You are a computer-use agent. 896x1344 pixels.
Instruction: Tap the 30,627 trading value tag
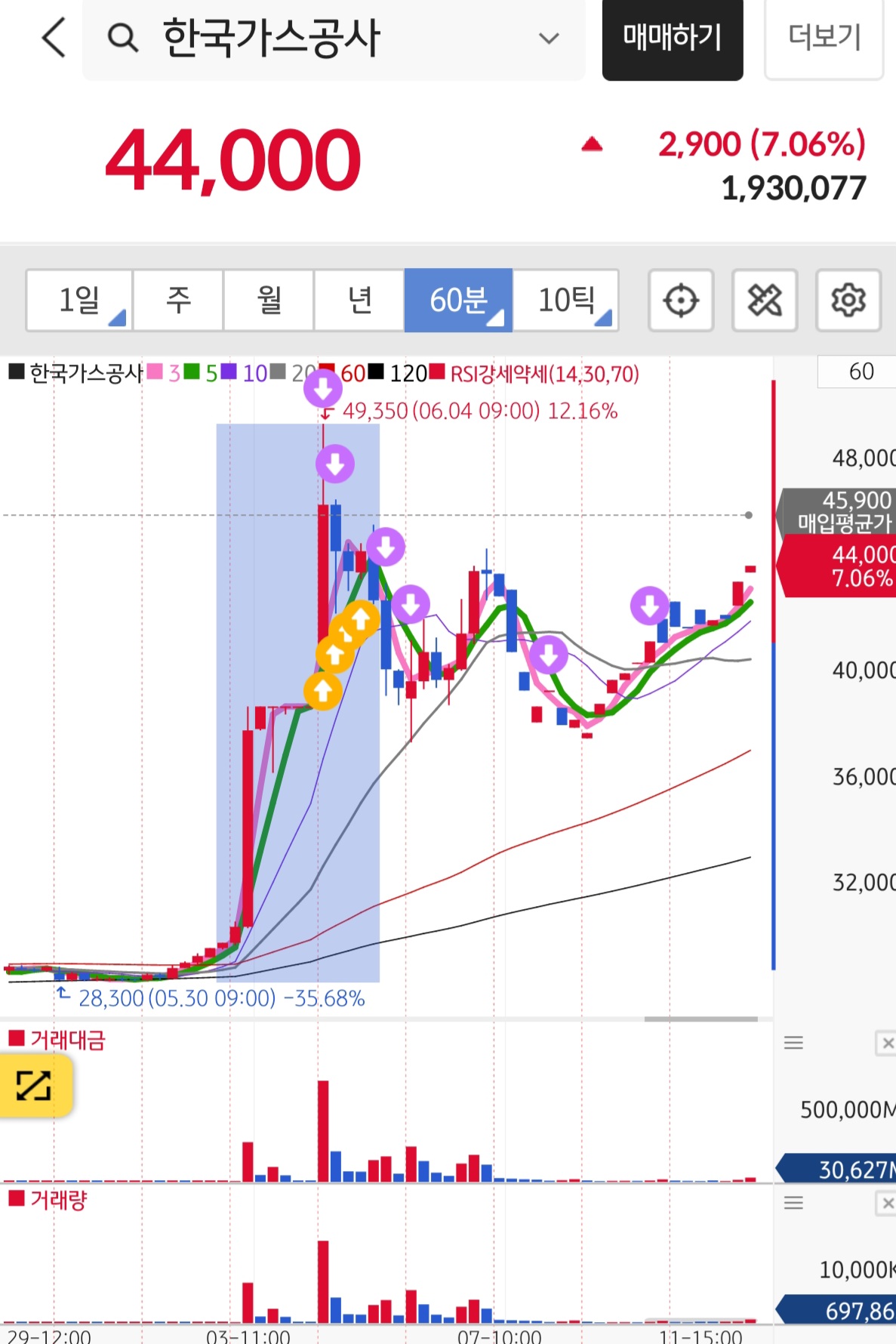836,1169
